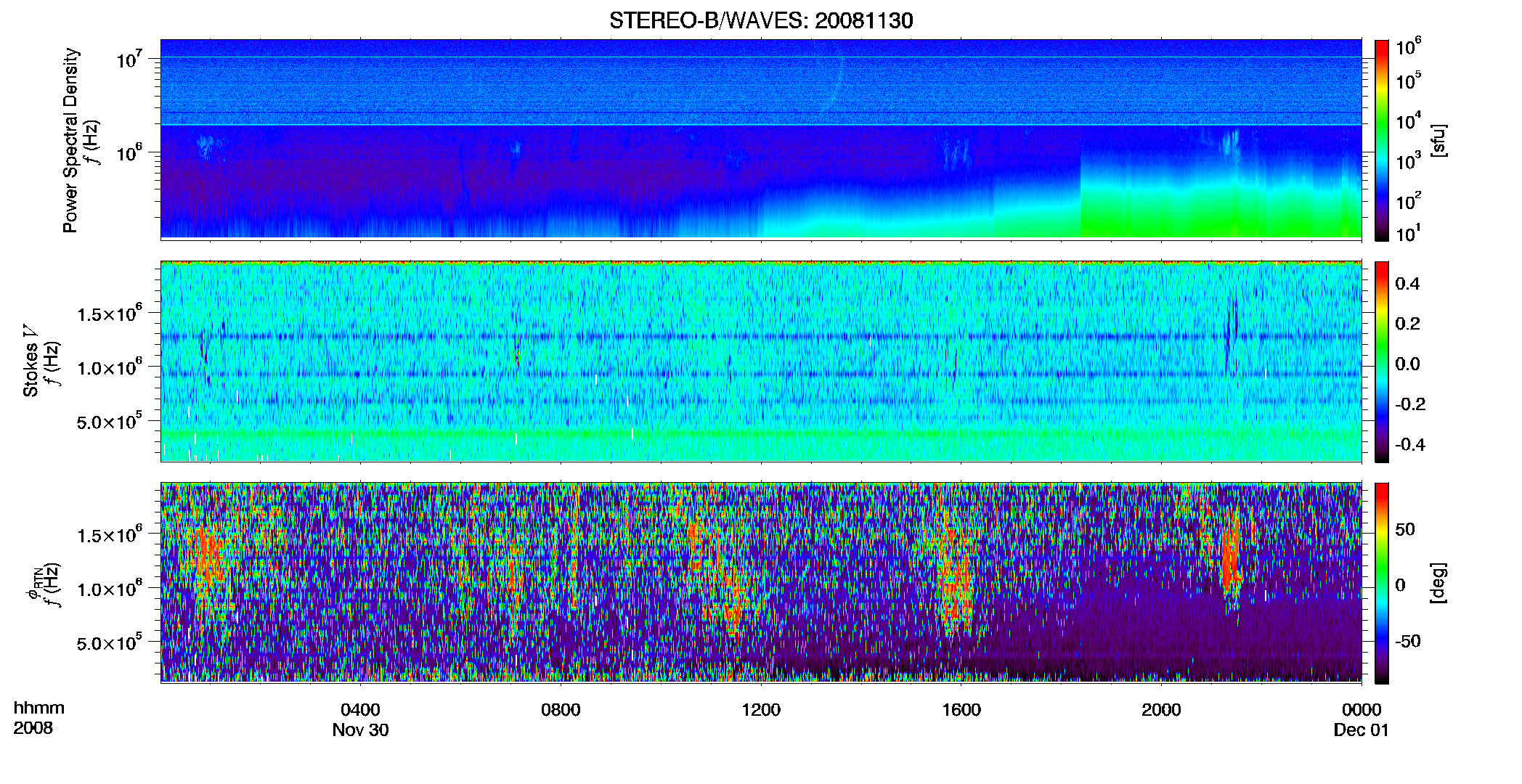Click the 10^4 label on sfu color bar
The image size is (1522, 784).
(x=1409, y=121)
